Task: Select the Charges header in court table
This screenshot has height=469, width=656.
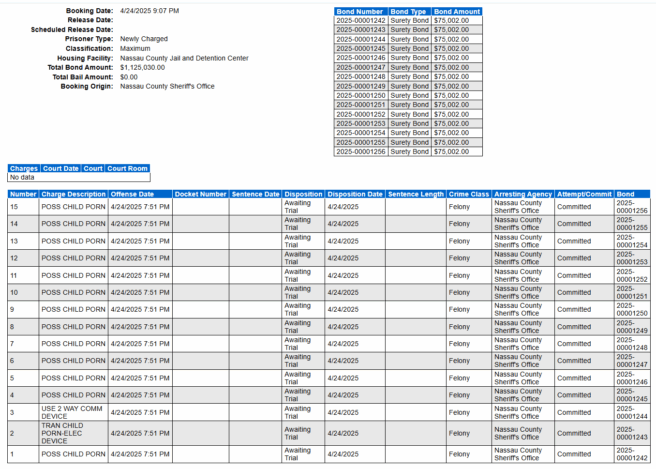Action: 23,169
